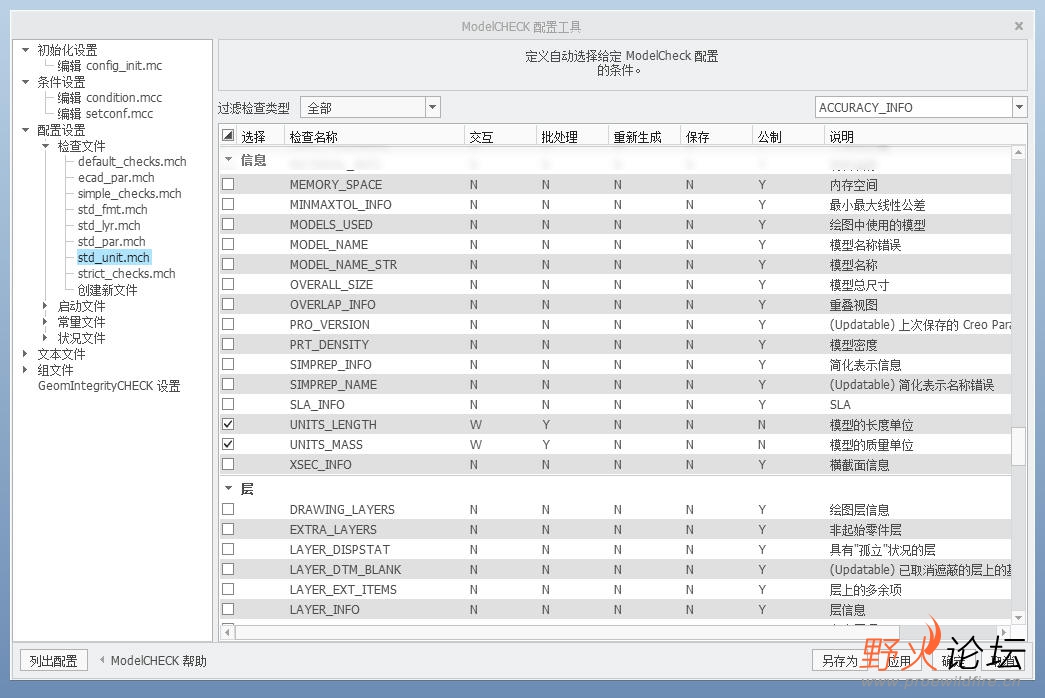1045x698 pixels.
Task: Select 编辑 config_init.mc in tree
Action: [x=109, y=65]
